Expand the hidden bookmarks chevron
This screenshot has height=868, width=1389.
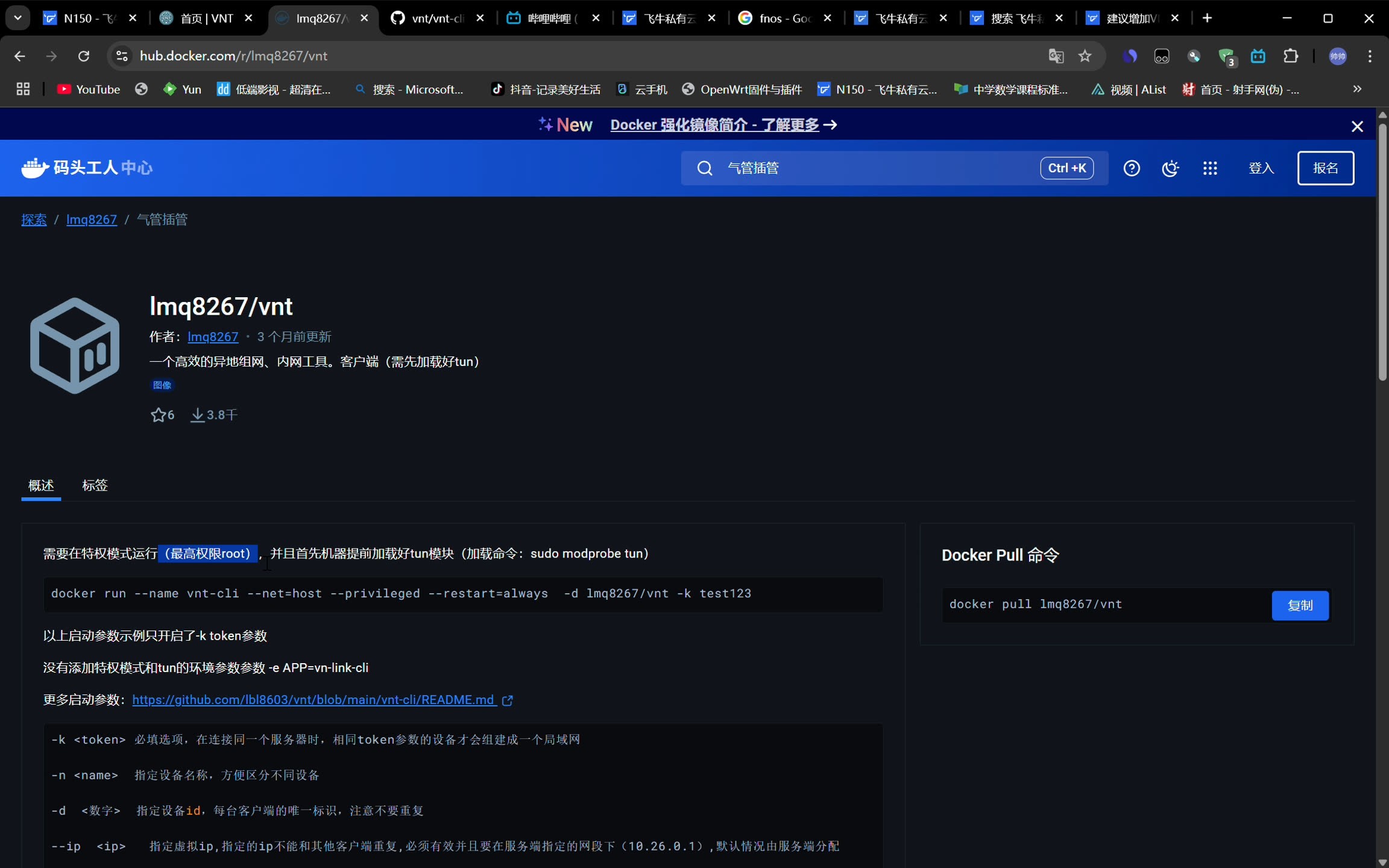pos(1357,89)
